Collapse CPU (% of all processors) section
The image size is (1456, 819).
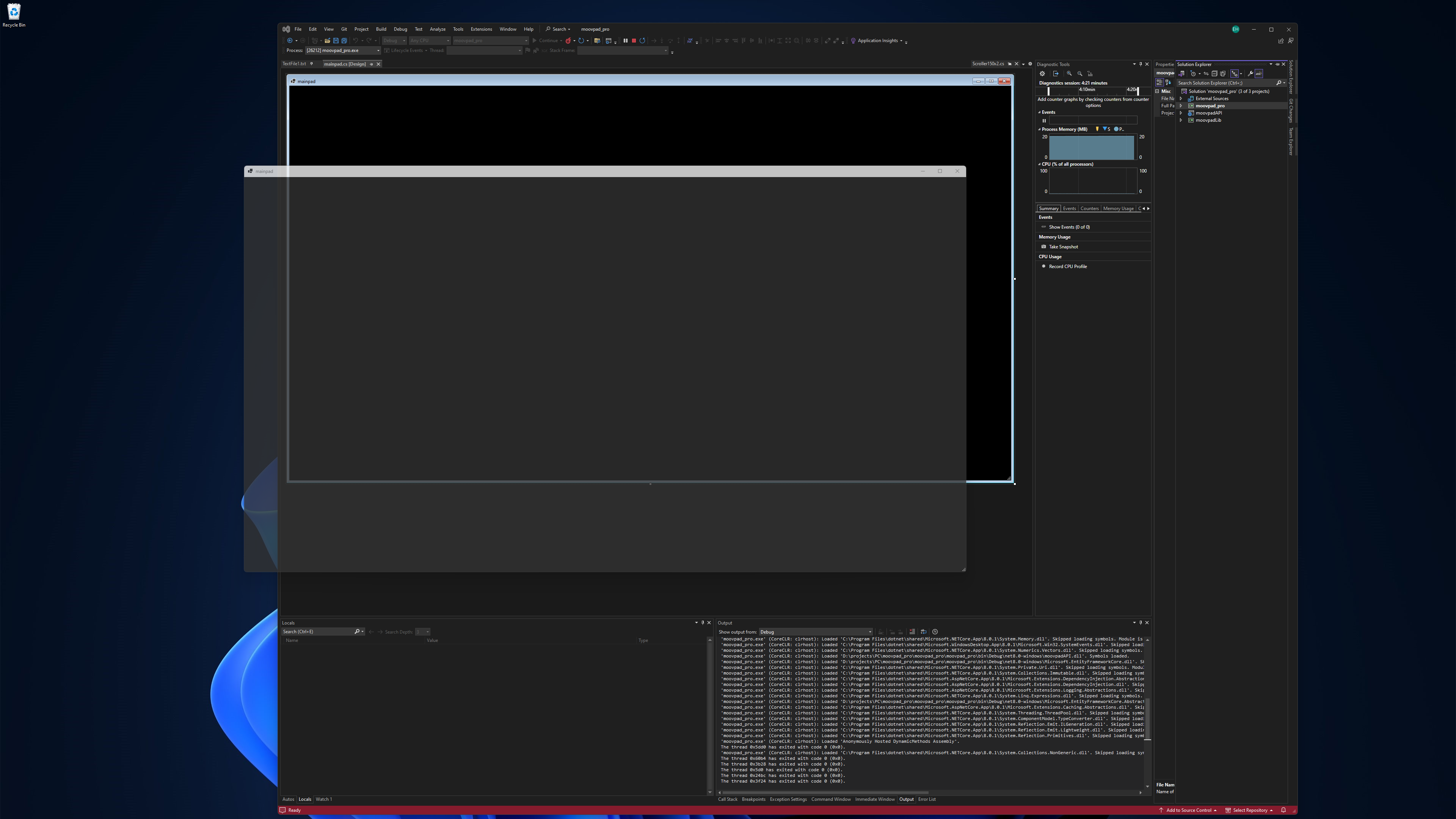pos(1039,165)
